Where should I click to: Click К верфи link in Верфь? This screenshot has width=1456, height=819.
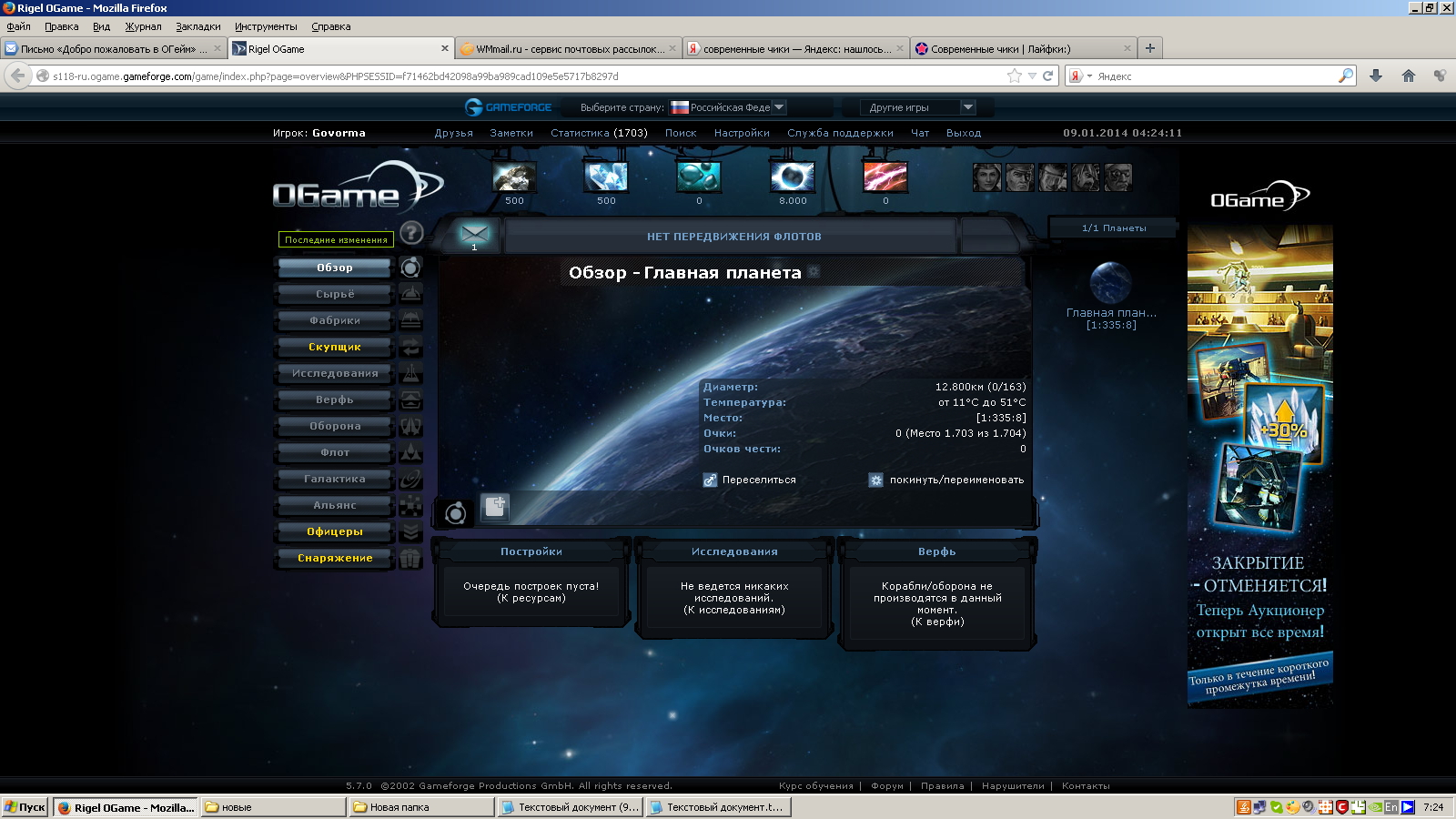coord(937,622)
